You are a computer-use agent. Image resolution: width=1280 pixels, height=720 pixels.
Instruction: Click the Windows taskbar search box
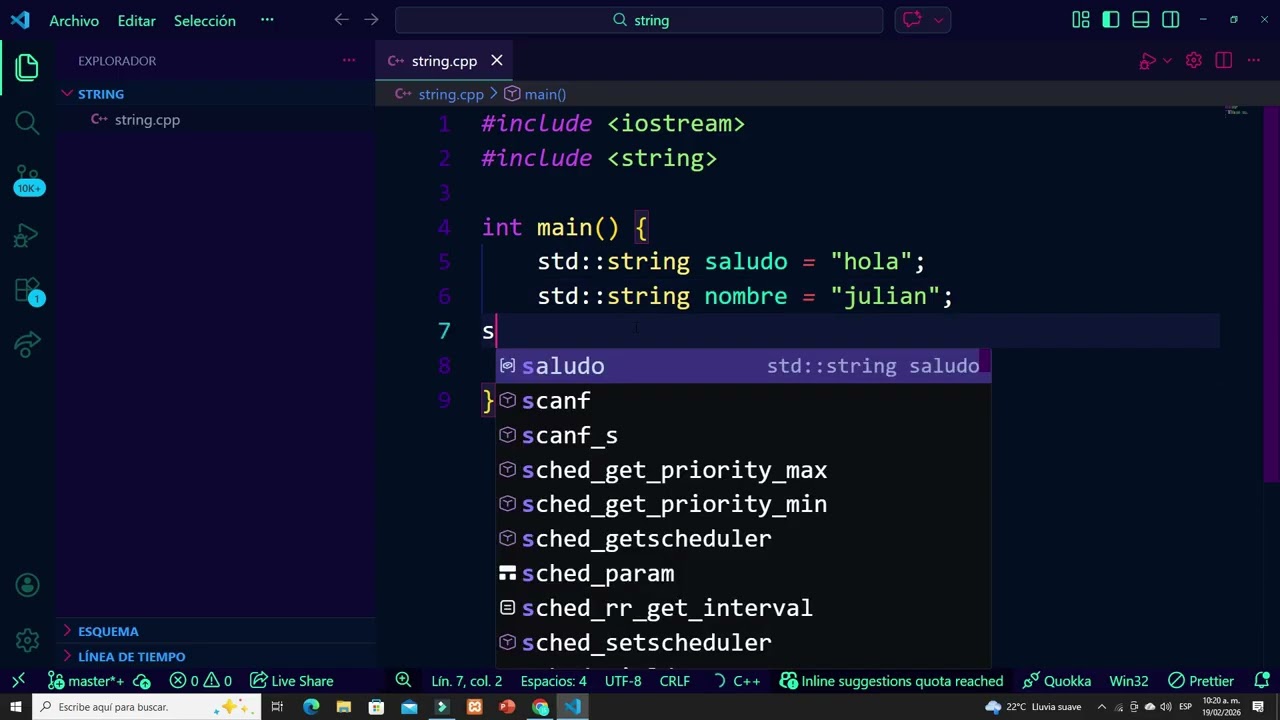pos(147,707)
